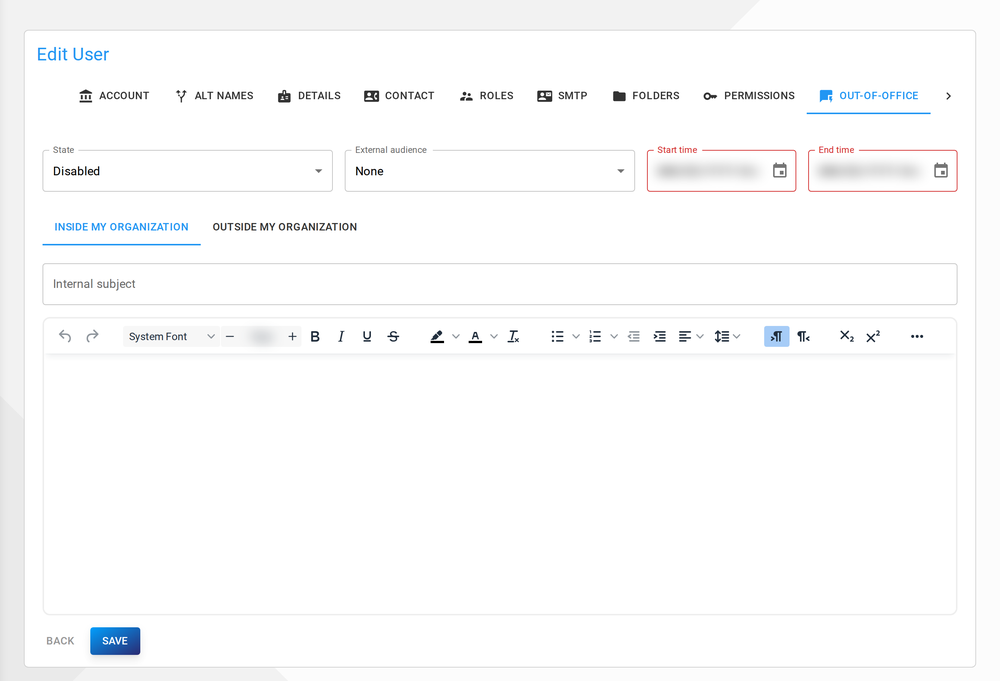The image size is (1000, 681).
Task: Open End time calendar picker
Action: (941, 170)
